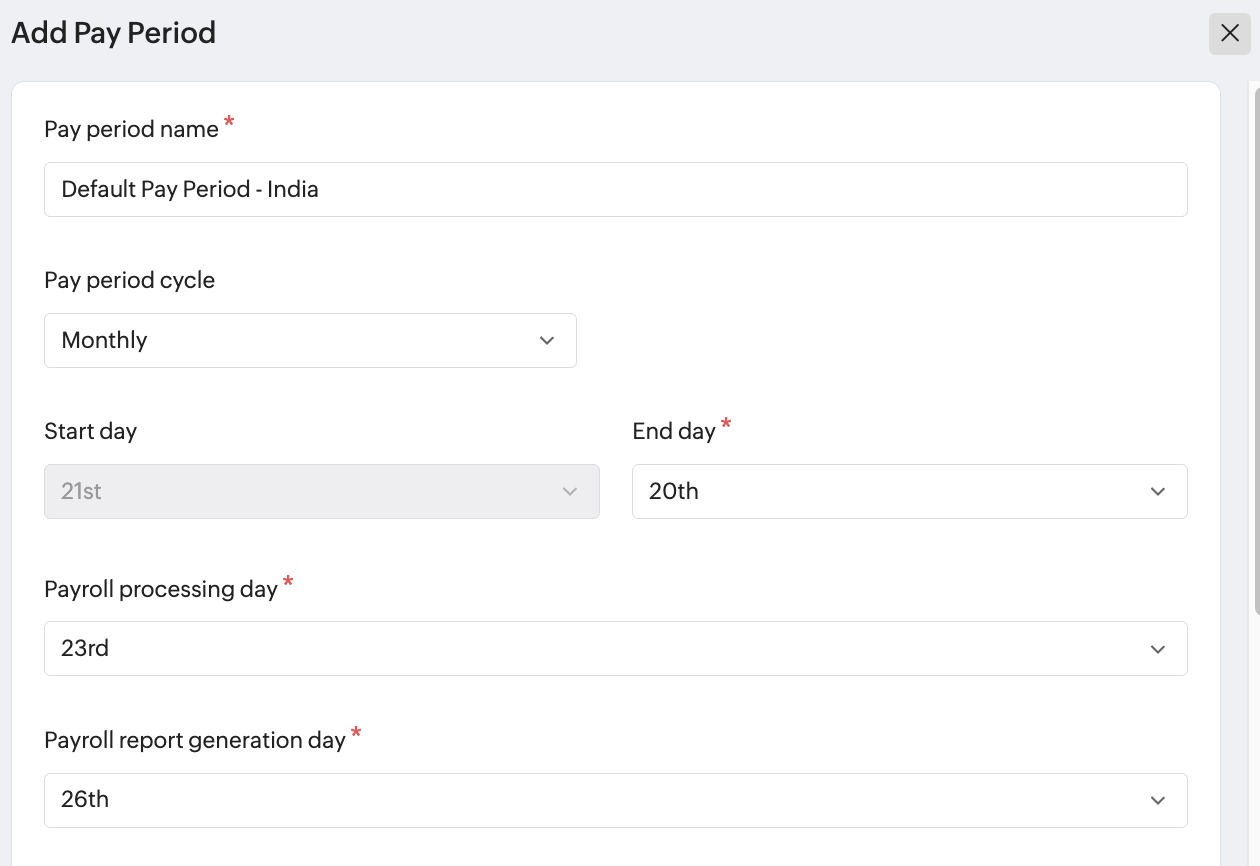Image resolution: width=1260 pixels, height=866 pixels.
Task: Open the Payroll report generation day dropdown
Action: (x=615, y=800)
